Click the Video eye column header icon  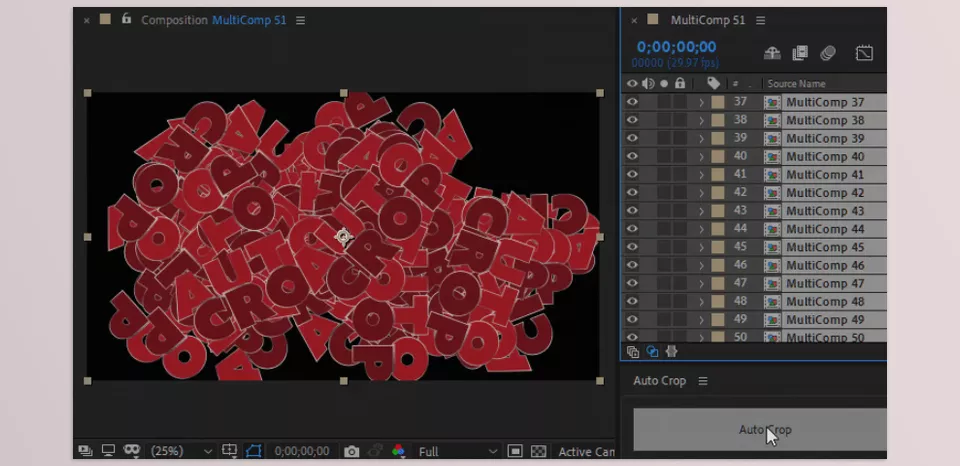tap(632, 83)
